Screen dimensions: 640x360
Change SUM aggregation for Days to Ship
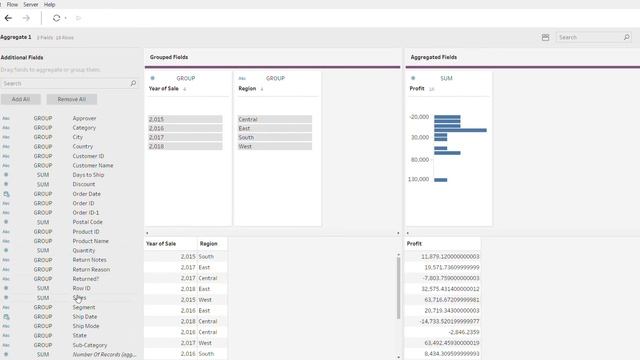click(x=43, y=175)
